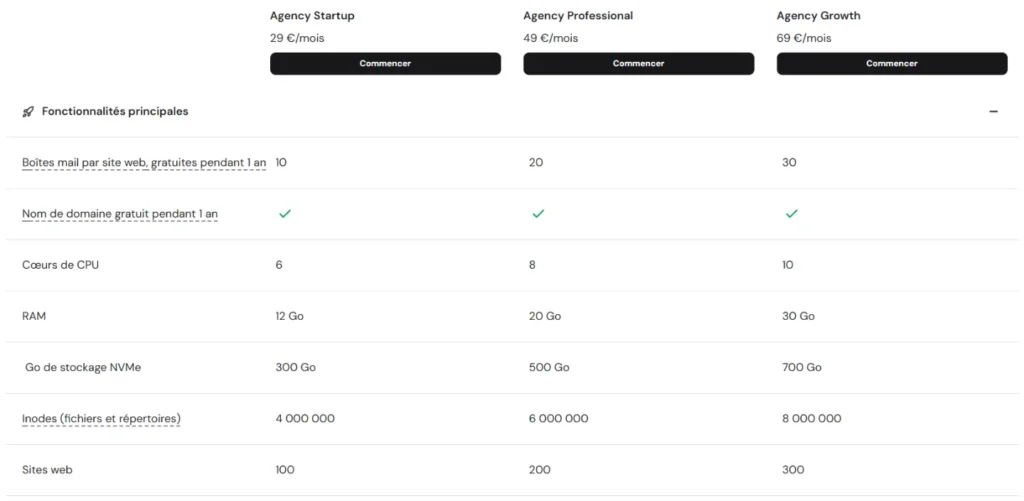Collapse the Fonctionnalités principales section via minus icon
The width and height of the screenshot is (1024, 501).
993,112
